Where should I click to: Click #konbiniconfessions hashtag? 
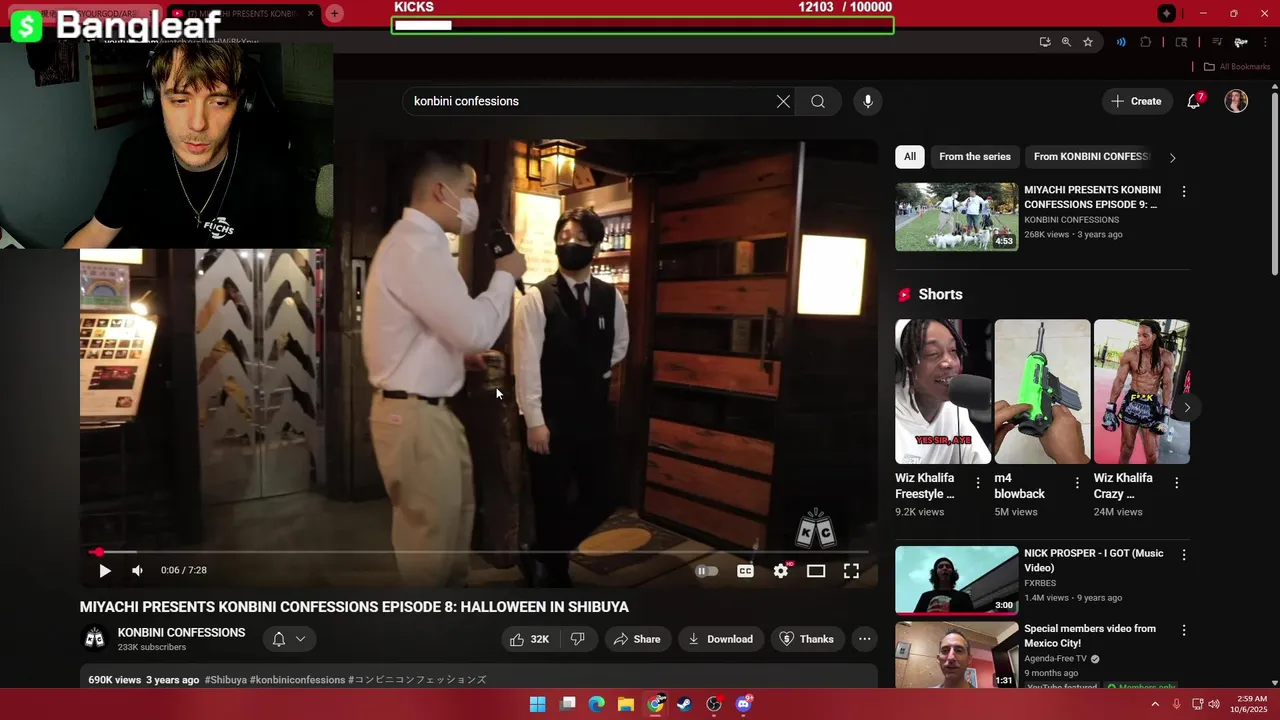297,680
